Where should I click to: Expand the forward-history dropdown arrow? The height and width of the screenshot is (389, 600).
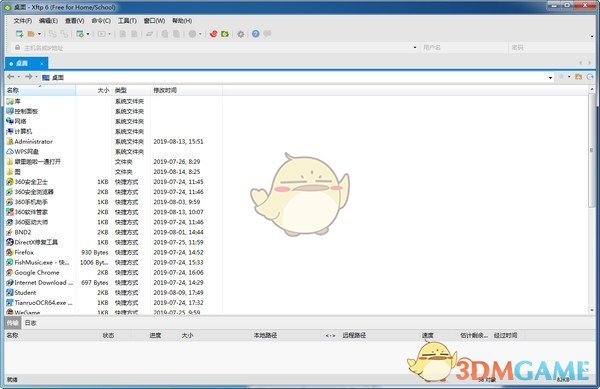pos(36,77)
